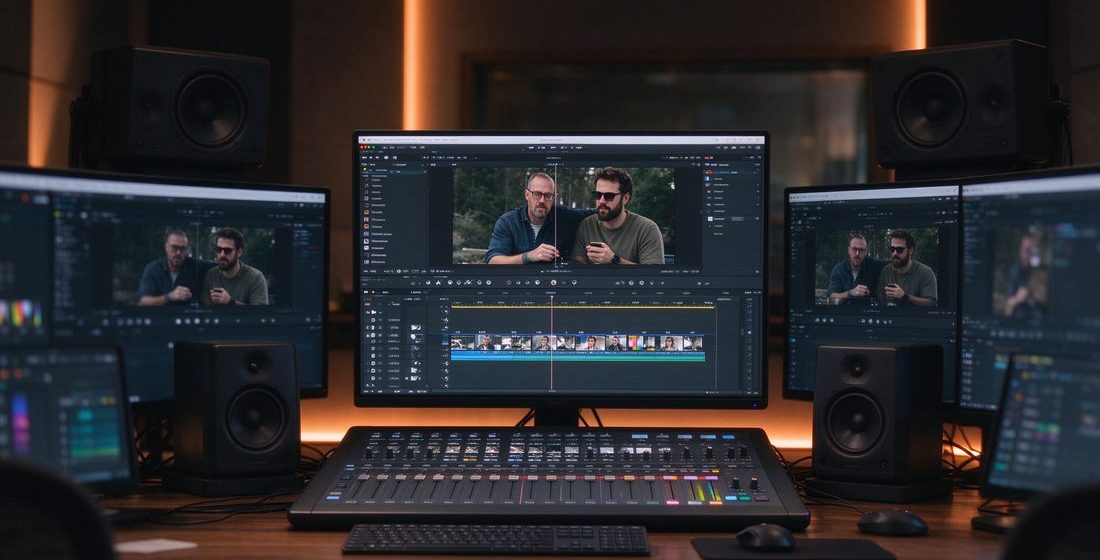1100x560 pixels.
Task: Click the browser address bar atop the center monitor
Action: [x=561, y=140]
